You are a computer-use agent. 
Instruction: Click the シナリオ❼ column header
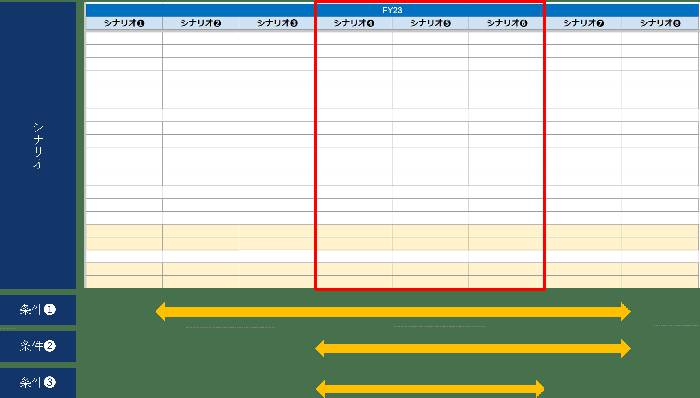[583, 23]
